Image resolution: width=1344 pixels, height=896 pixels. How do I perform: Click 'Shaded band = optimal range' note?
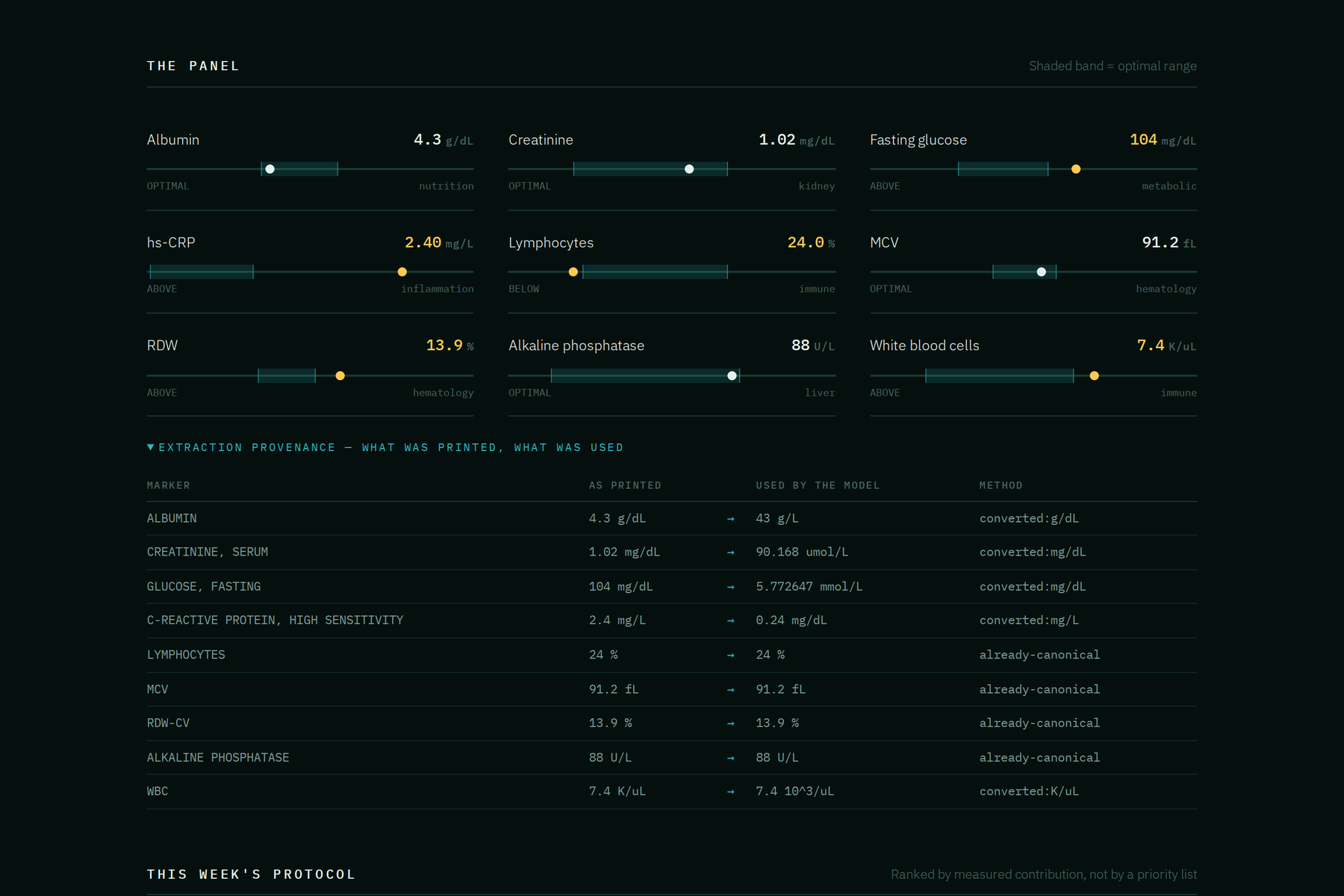tap(1113, 66)
